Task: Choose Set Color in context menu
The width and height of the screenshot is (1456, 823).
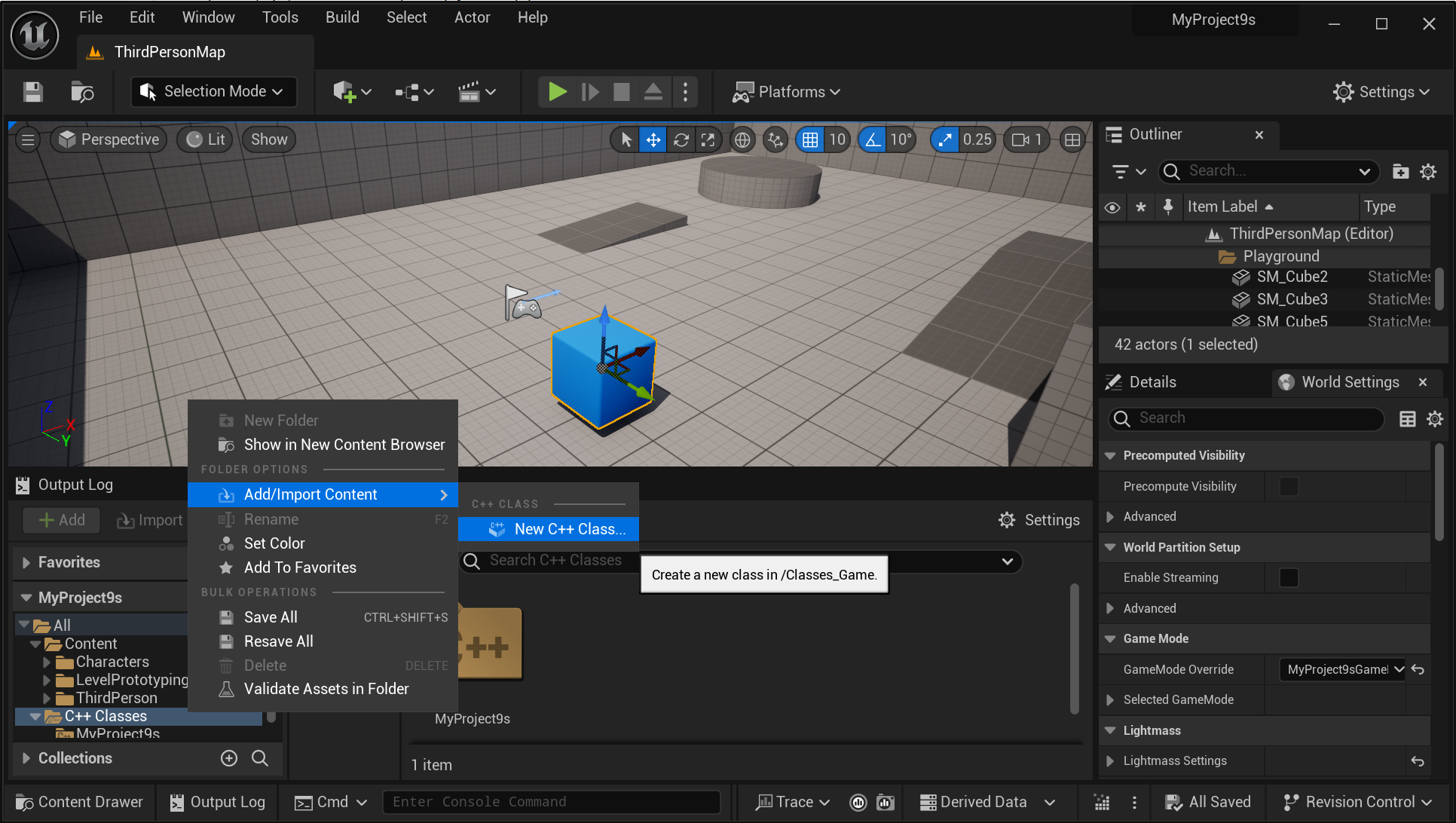Action: [323, 543]
